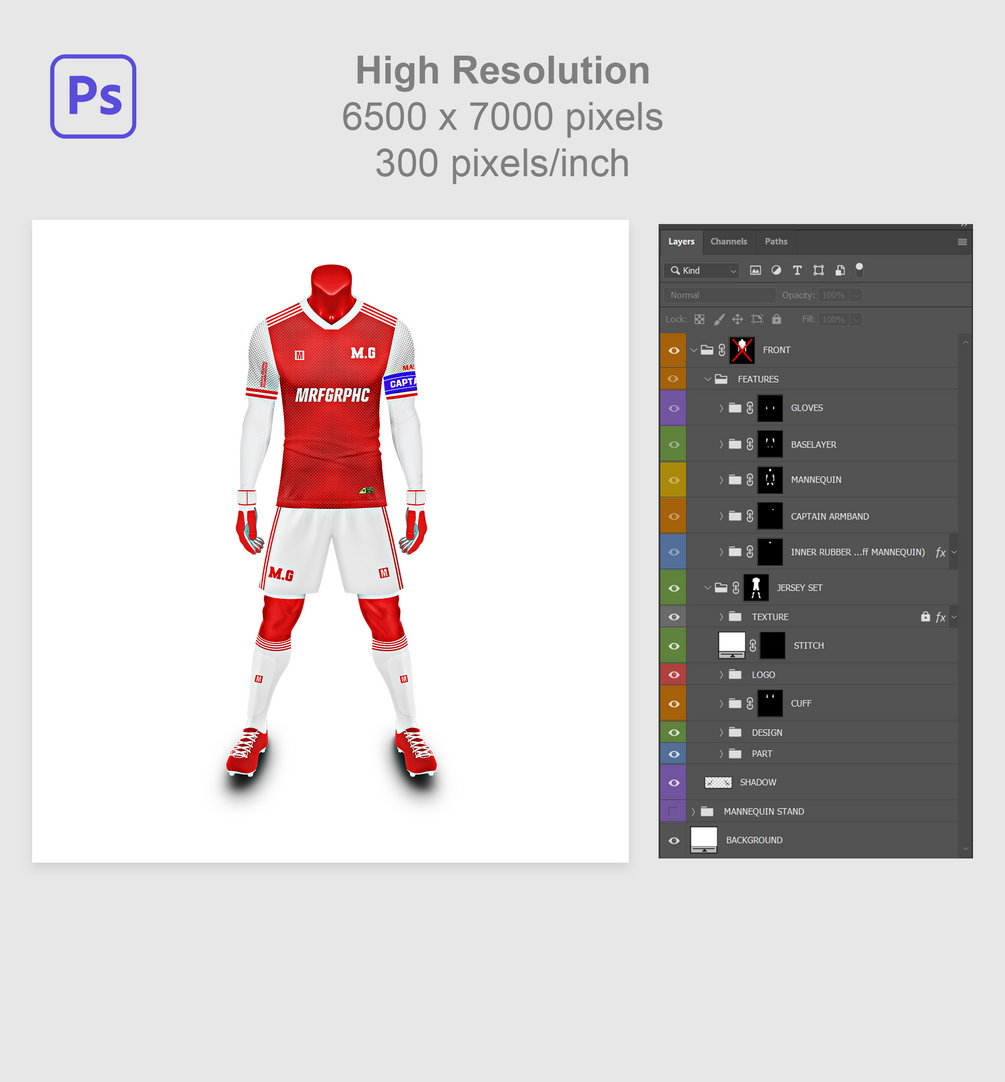1005x1082 pixels.
Task: Click the Fill 100% value field
Action: pos(834,319)
